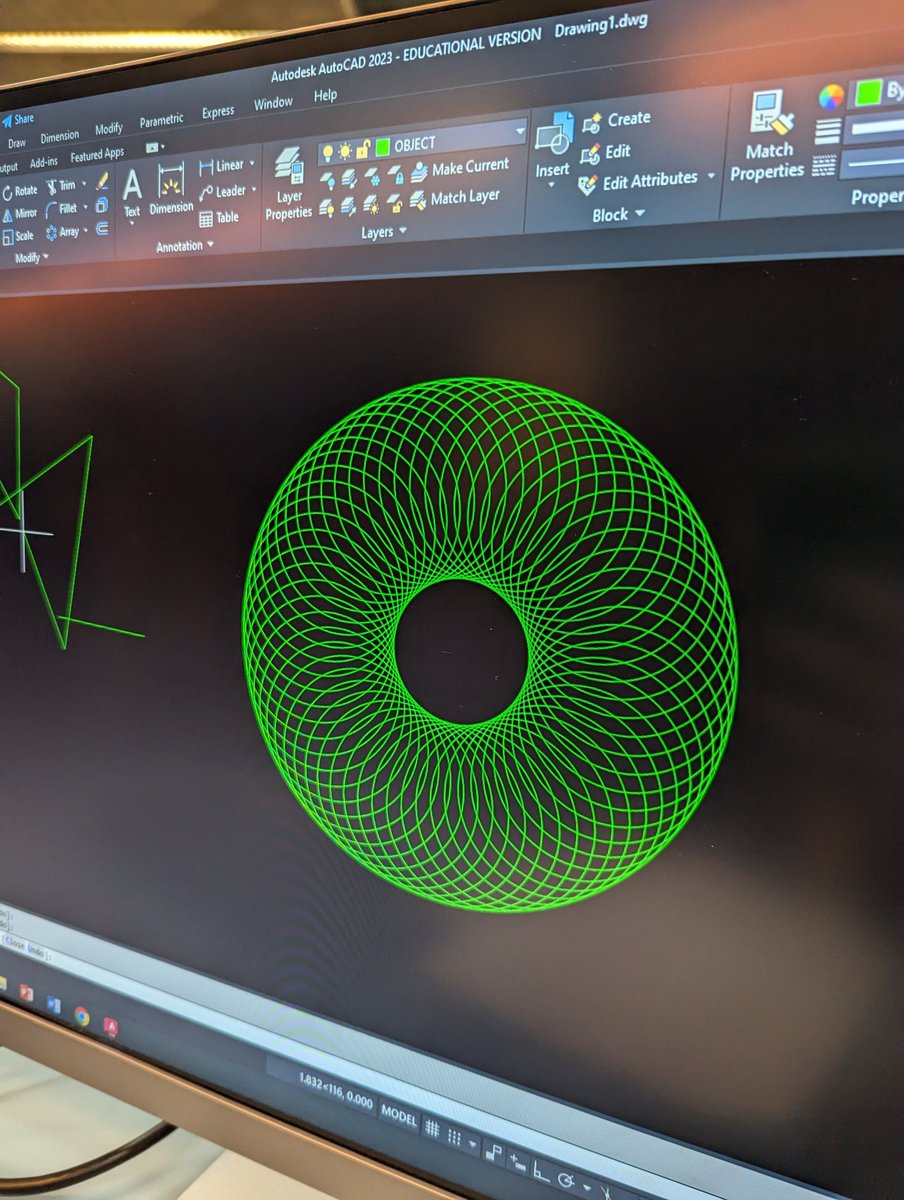
Task: Select the Text annotation tool
Action: click(132, 192)
